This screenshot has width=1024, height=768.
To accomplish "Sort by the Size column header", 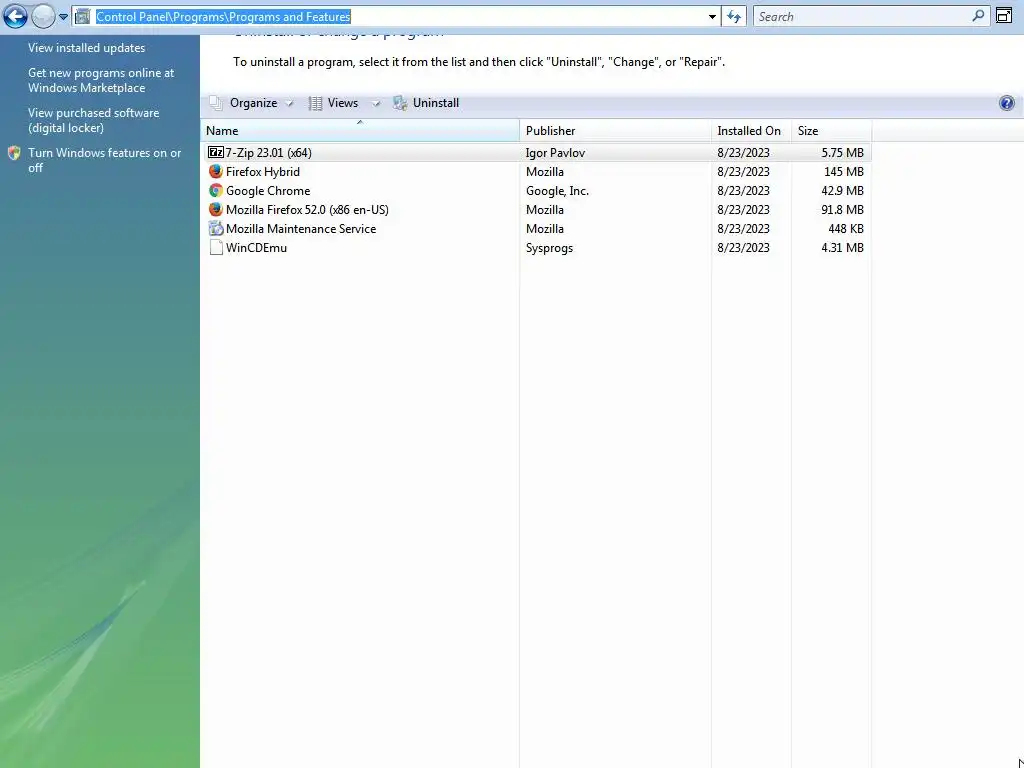I will (x=831, y=131).
